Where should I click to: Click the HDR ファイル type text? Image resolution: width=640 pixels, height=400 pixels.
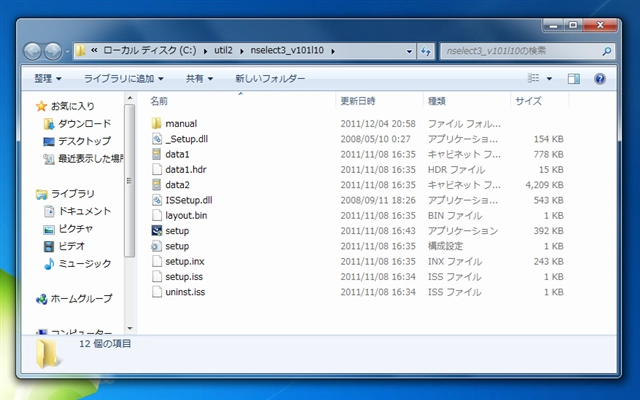(x=456, y=169)
